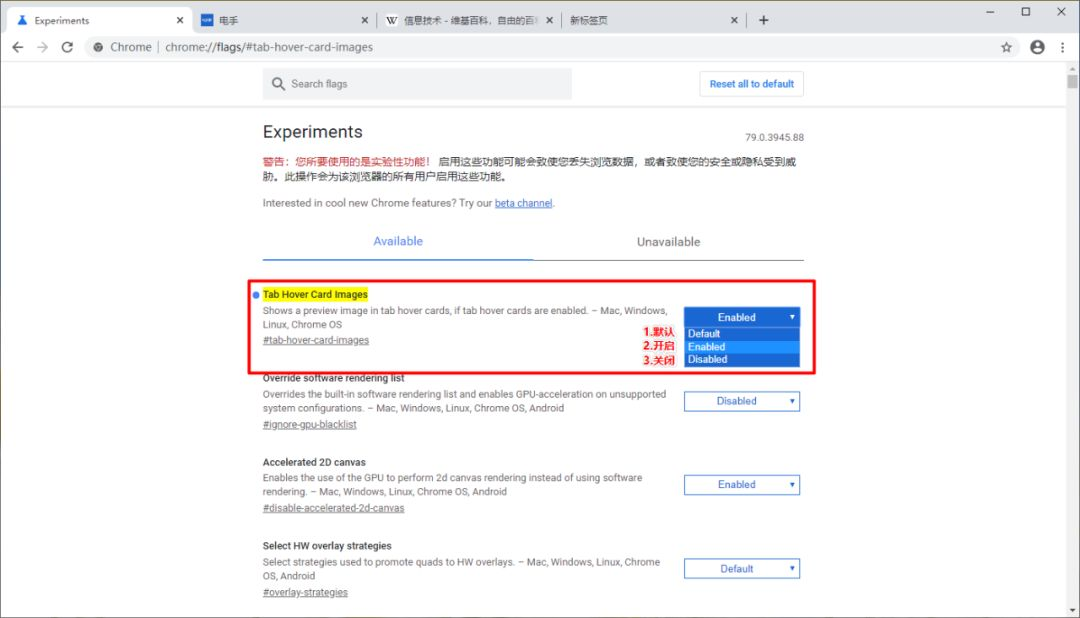Open the #ignore-gpu-blacklist anchor link
Screen dimensions: 1080x618
[309, 424]
